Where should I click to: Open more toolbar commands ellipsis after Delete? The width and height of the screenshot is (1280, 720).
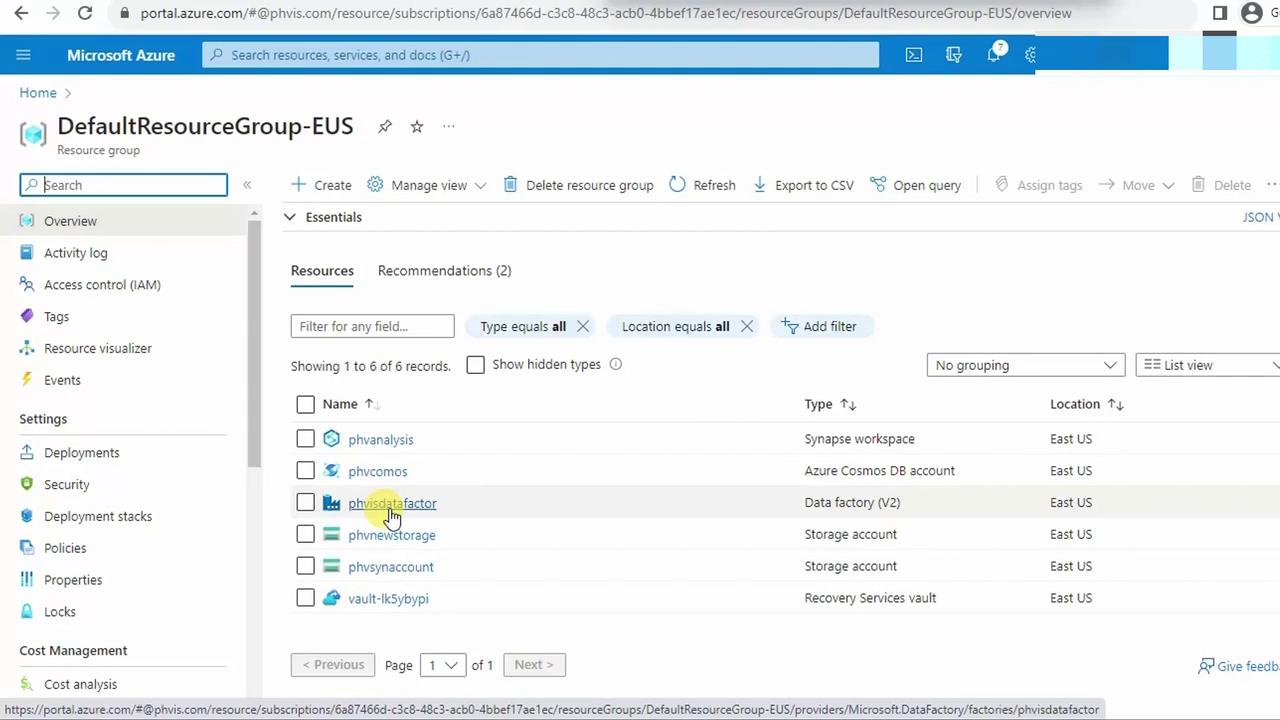pos(1272,184)
